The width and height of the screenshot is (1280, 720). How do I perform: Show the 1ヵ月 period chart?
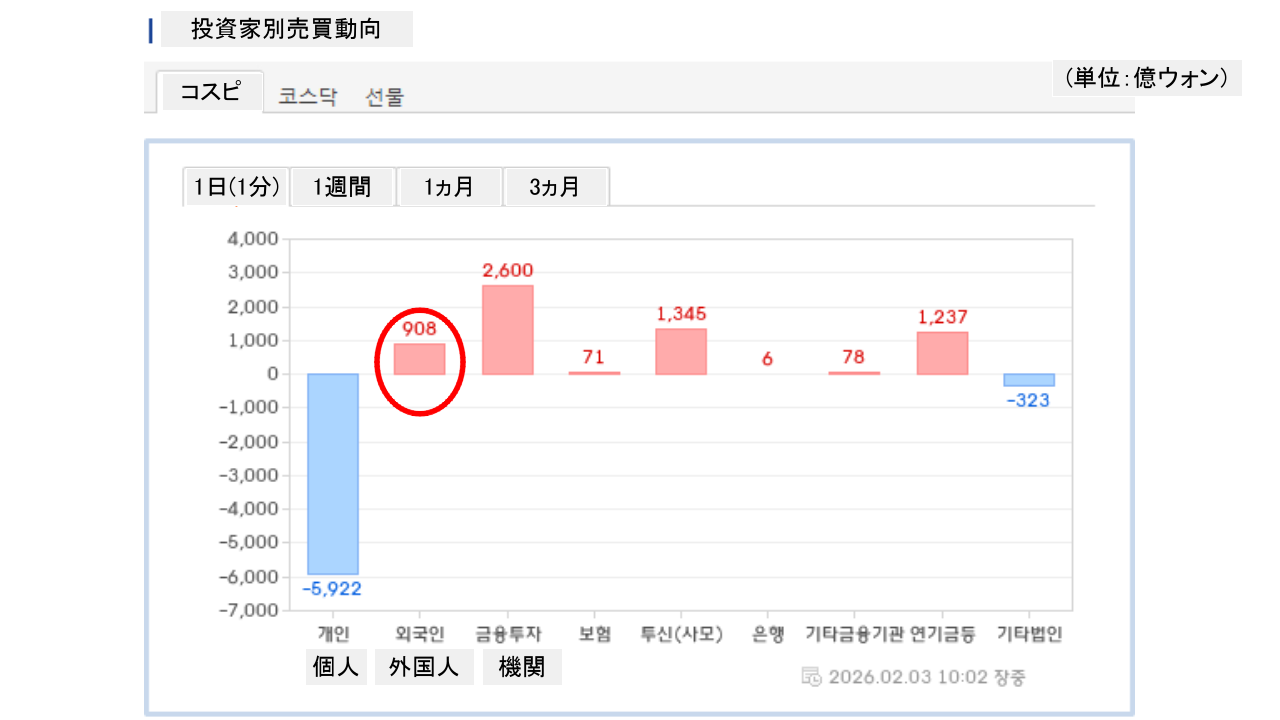[x=449, y=187]
